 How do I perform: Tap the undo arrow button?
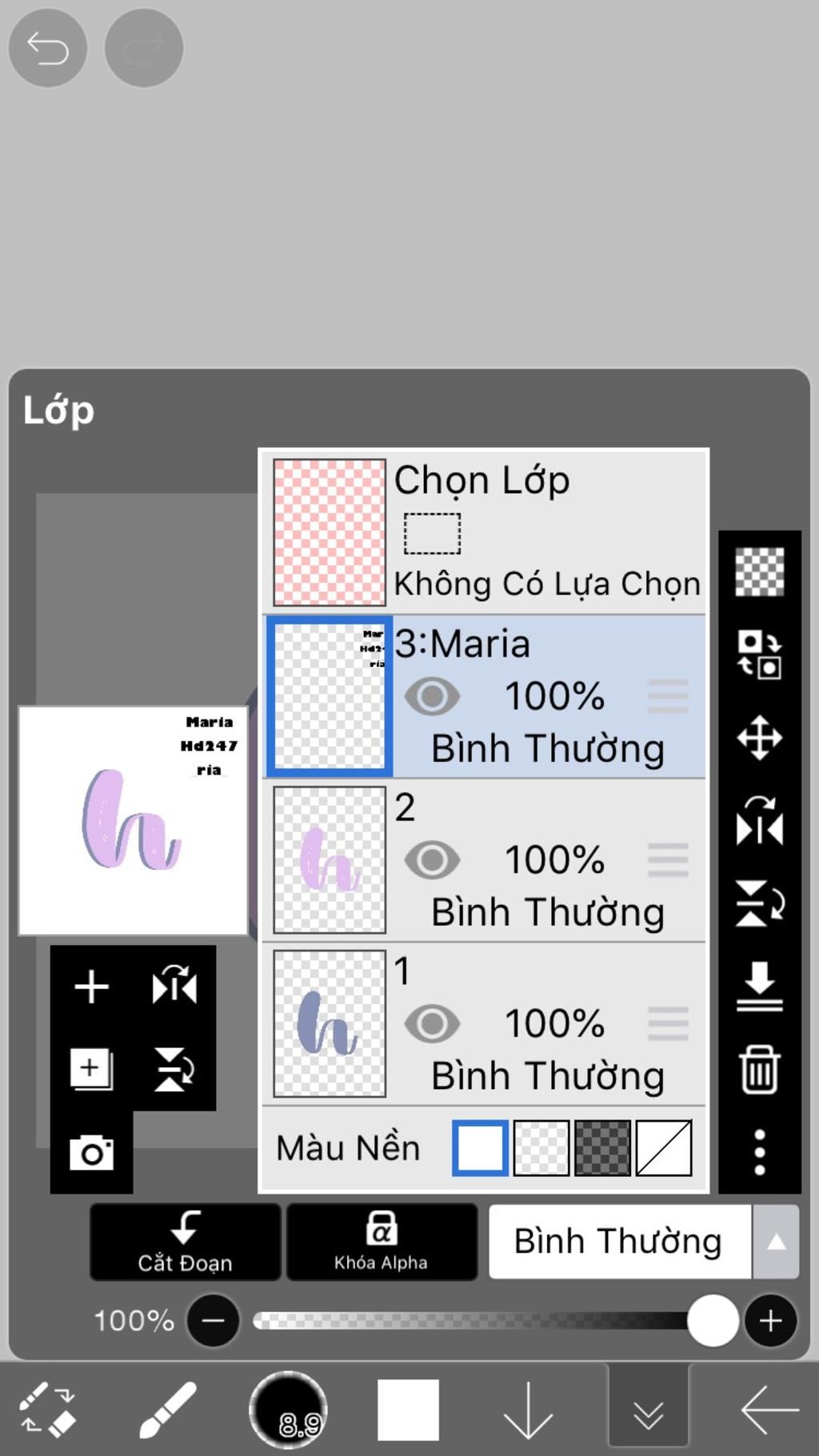(48, 48)
